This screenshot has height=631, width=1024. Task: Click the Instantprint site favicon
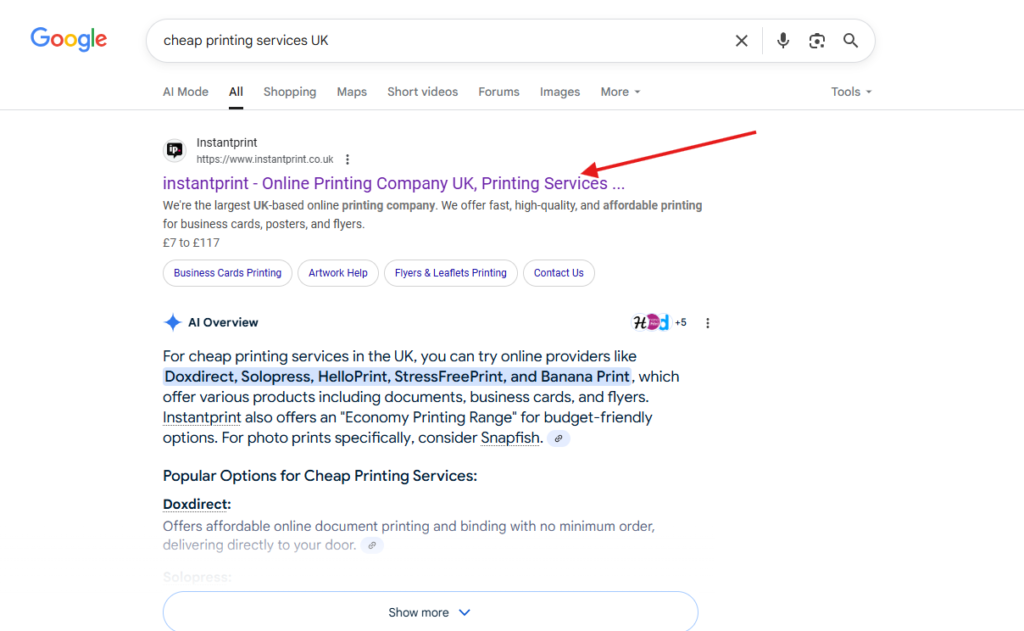[x=175, y=151]
